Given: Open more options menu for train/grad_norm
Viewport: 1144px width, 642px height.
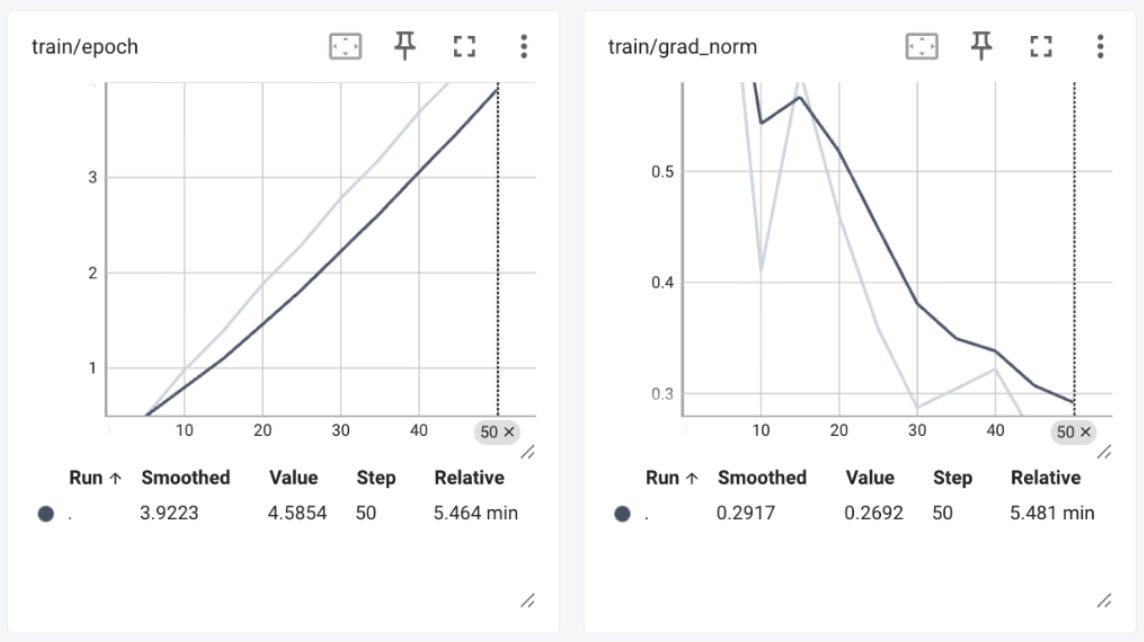Looking at the screenshot, I should (1100, 46).
